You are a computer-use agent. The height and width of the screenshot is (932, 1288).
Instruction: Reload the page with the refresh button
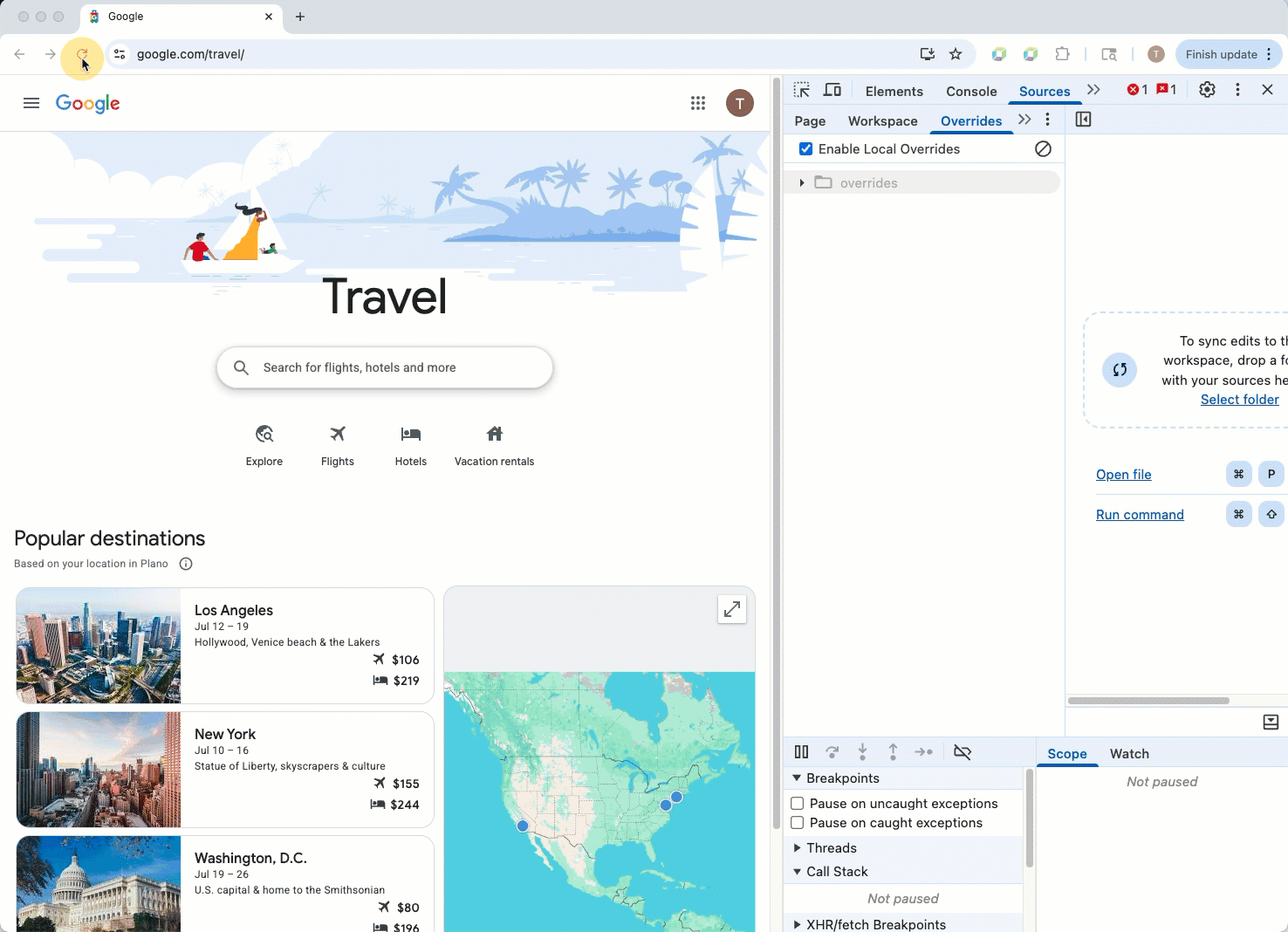(x=82, y=55)
